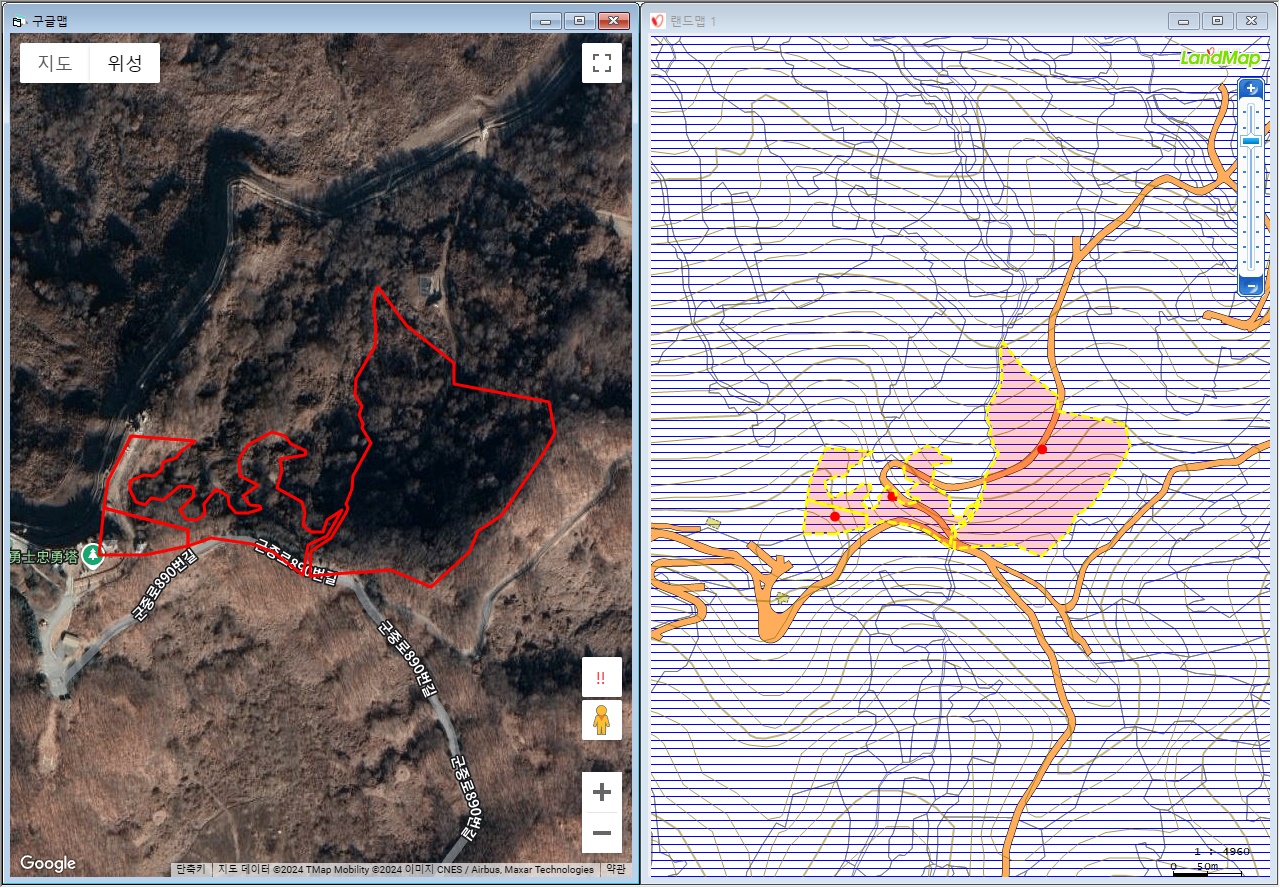The width and height of the screenshot is (1280, 888).
Task: Click the red dot in the middle parcel
Action: click(x=892, y=496)
